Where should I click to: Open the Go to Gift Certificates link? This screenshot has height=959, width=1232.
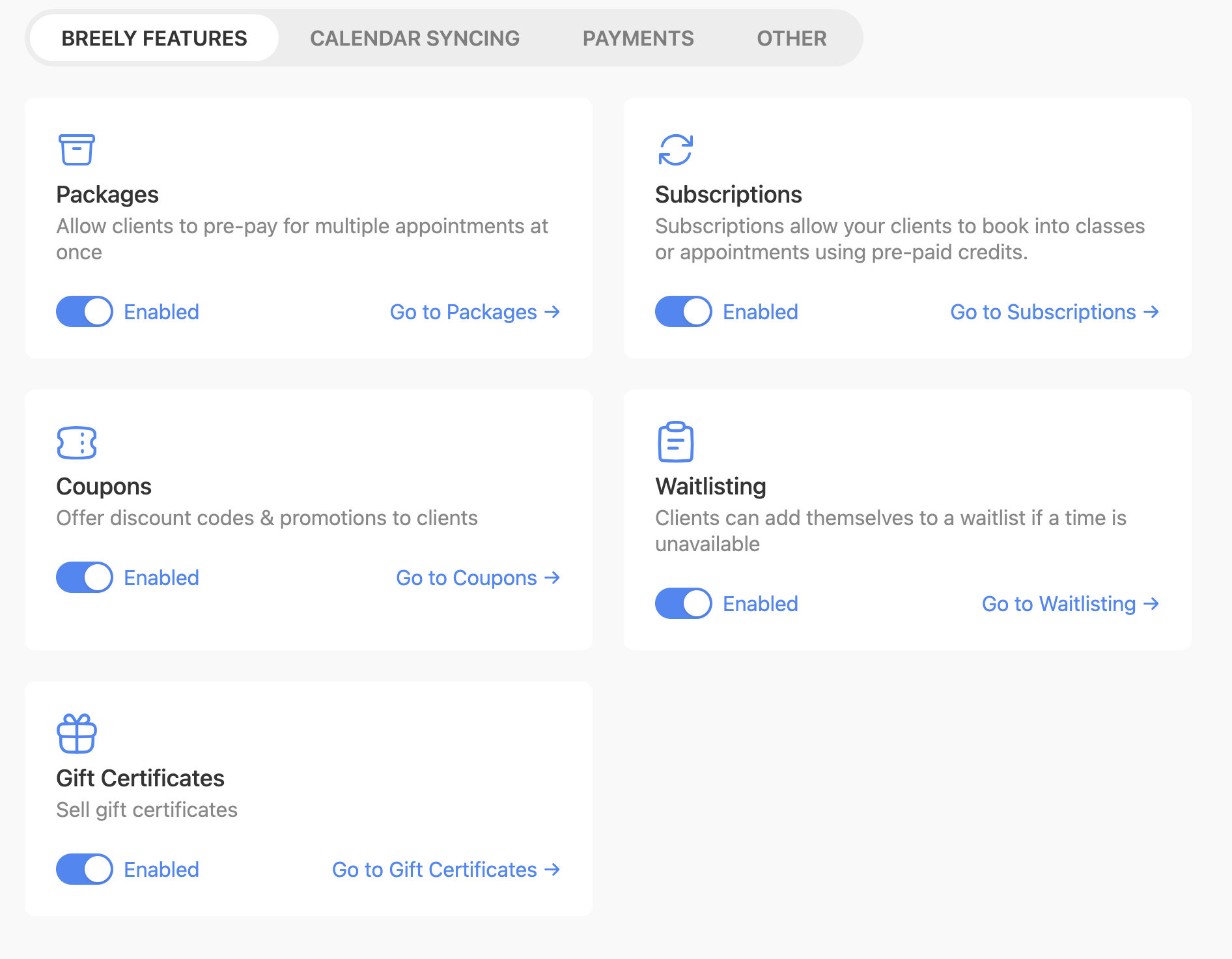point(446,870)
